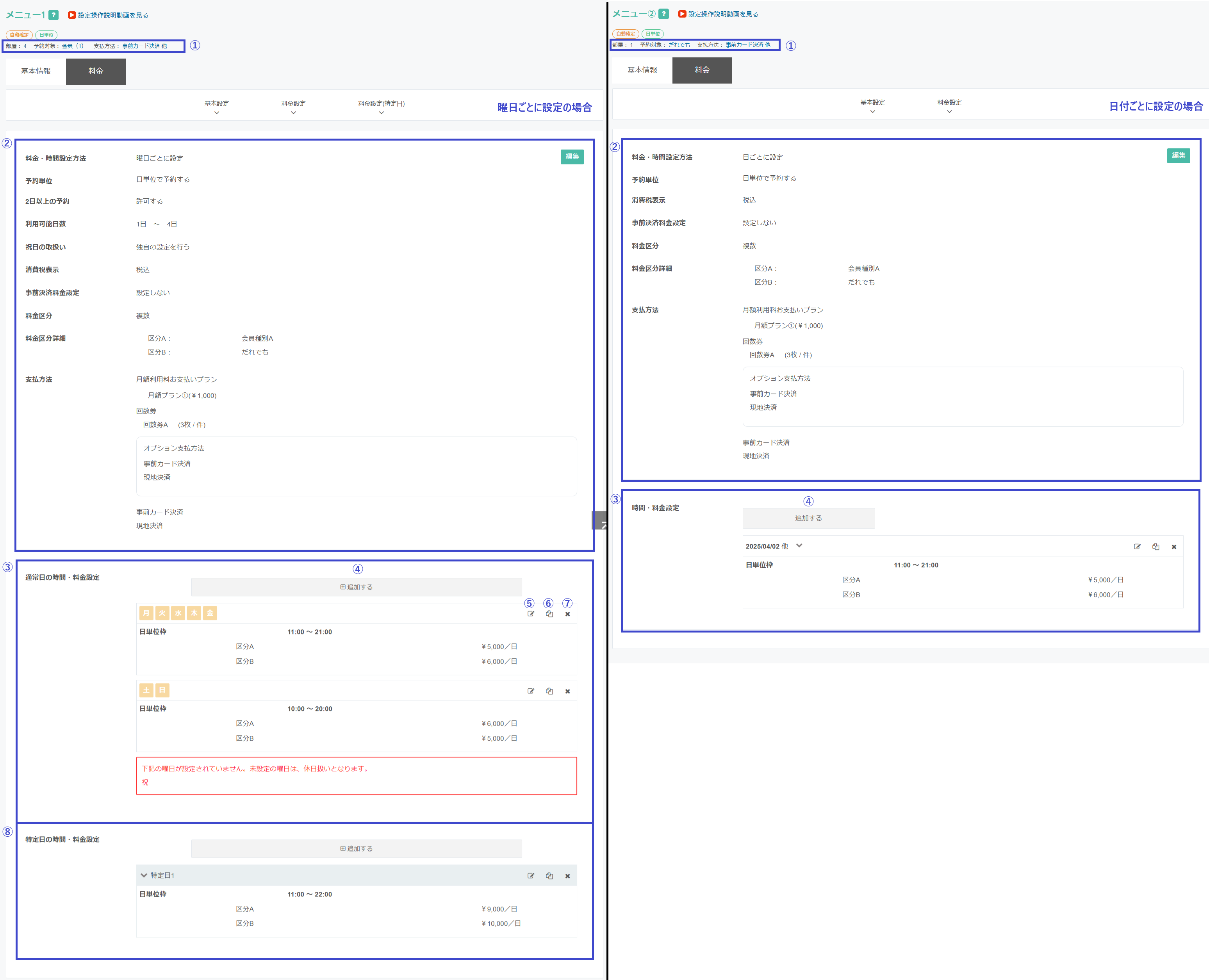1209x980 pixels.
Task: Select 料金 tab in メニュー②
Action: point(703,70)
